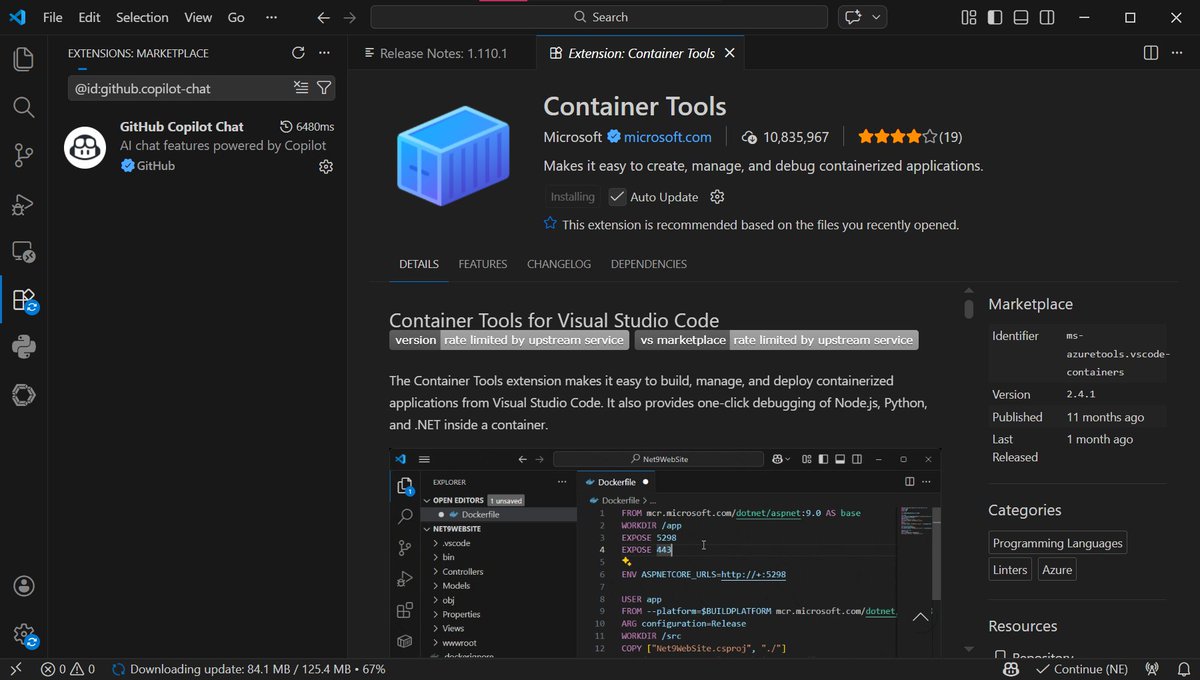Switch to the DEPENDENCIES tab
The height and width of the screenshot is (680, 1200).
(649, 264)
